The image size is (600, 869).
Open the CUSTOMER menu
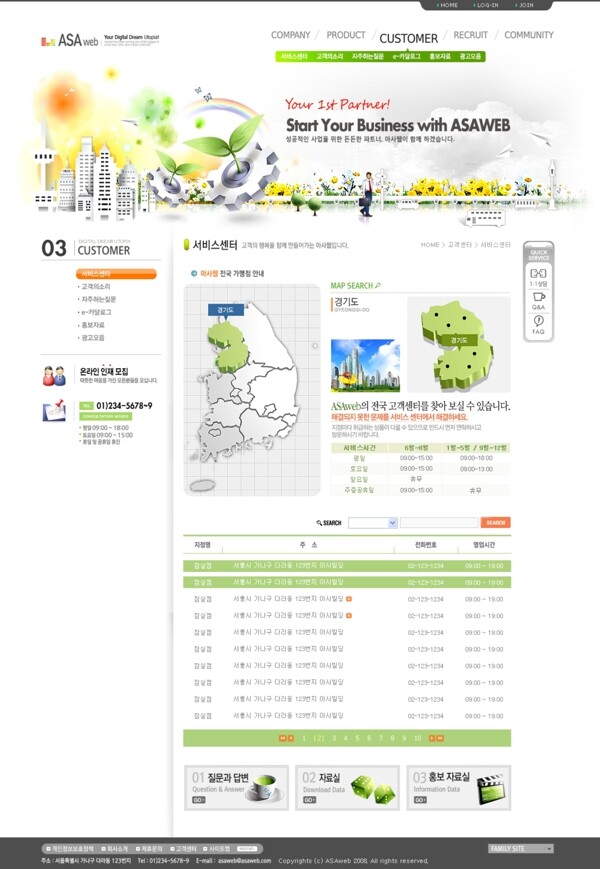408,38
